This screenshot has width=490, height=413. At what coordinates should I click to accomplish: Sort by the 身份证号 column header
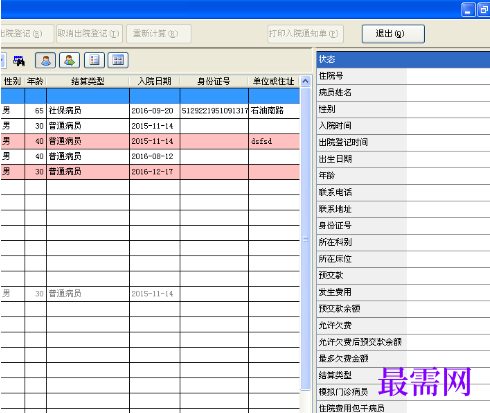pyautogui.click(x=214, y=81)
